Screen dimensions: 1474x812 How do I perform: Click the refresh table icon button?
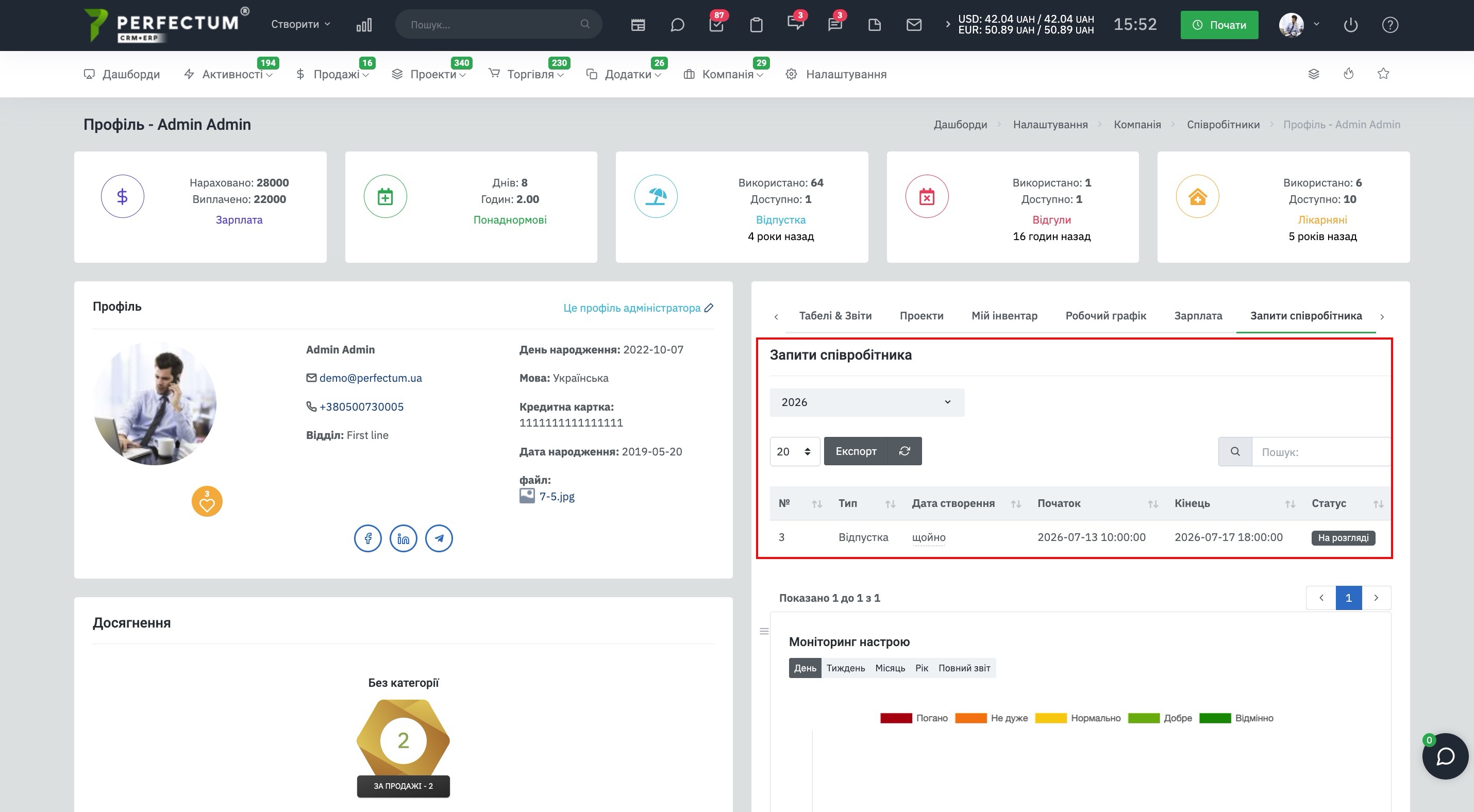point(904,451)
